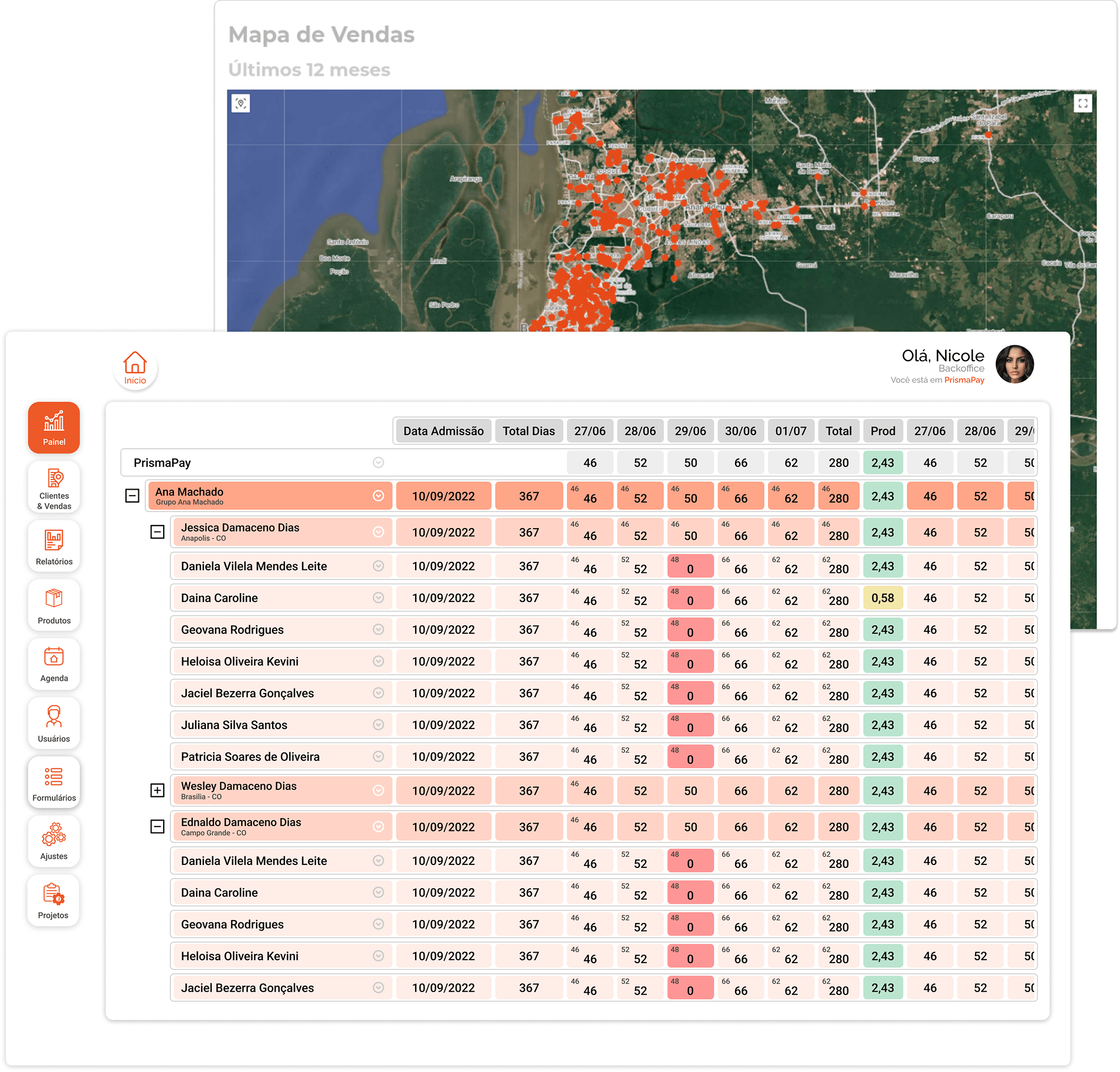Viewport: 1120px width, 1072px height.
Task: Expand the Wesley Damaceno Dias row
Action: click(x=157, y=791)
